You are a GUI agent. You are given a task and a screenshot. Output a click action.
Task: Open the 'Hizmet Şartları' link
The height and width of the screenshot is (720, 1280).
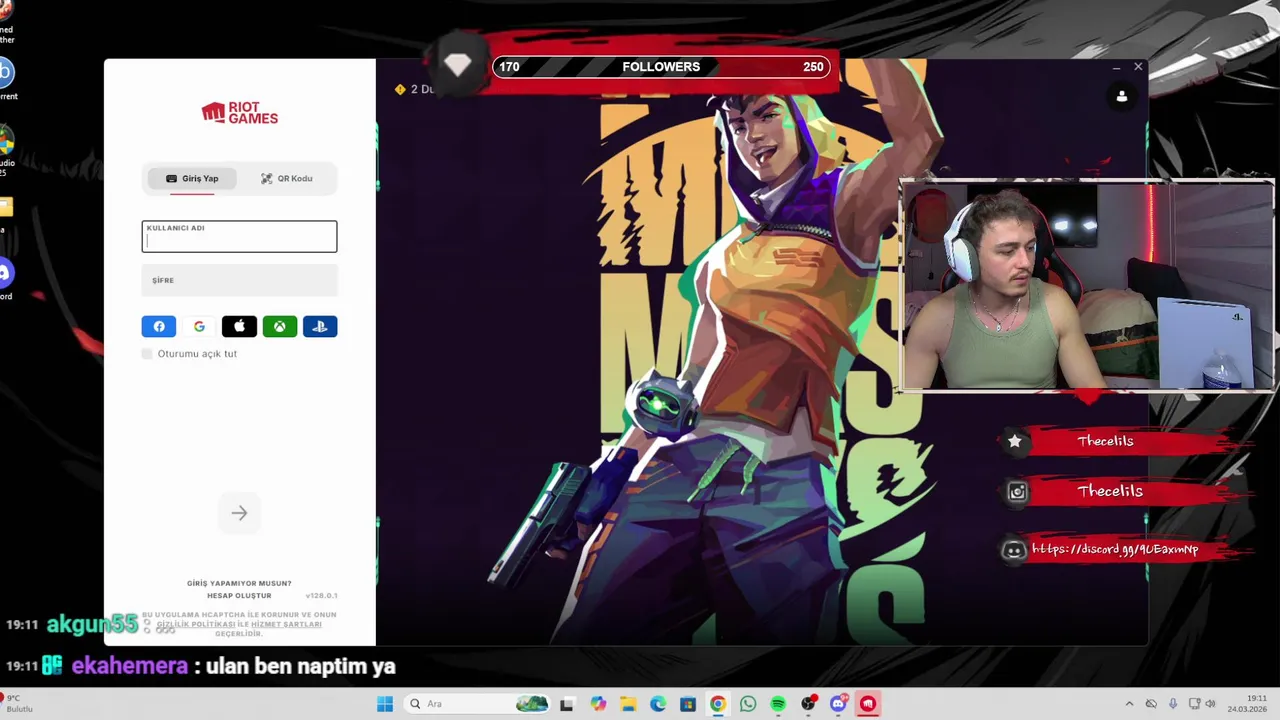point(286,624)
